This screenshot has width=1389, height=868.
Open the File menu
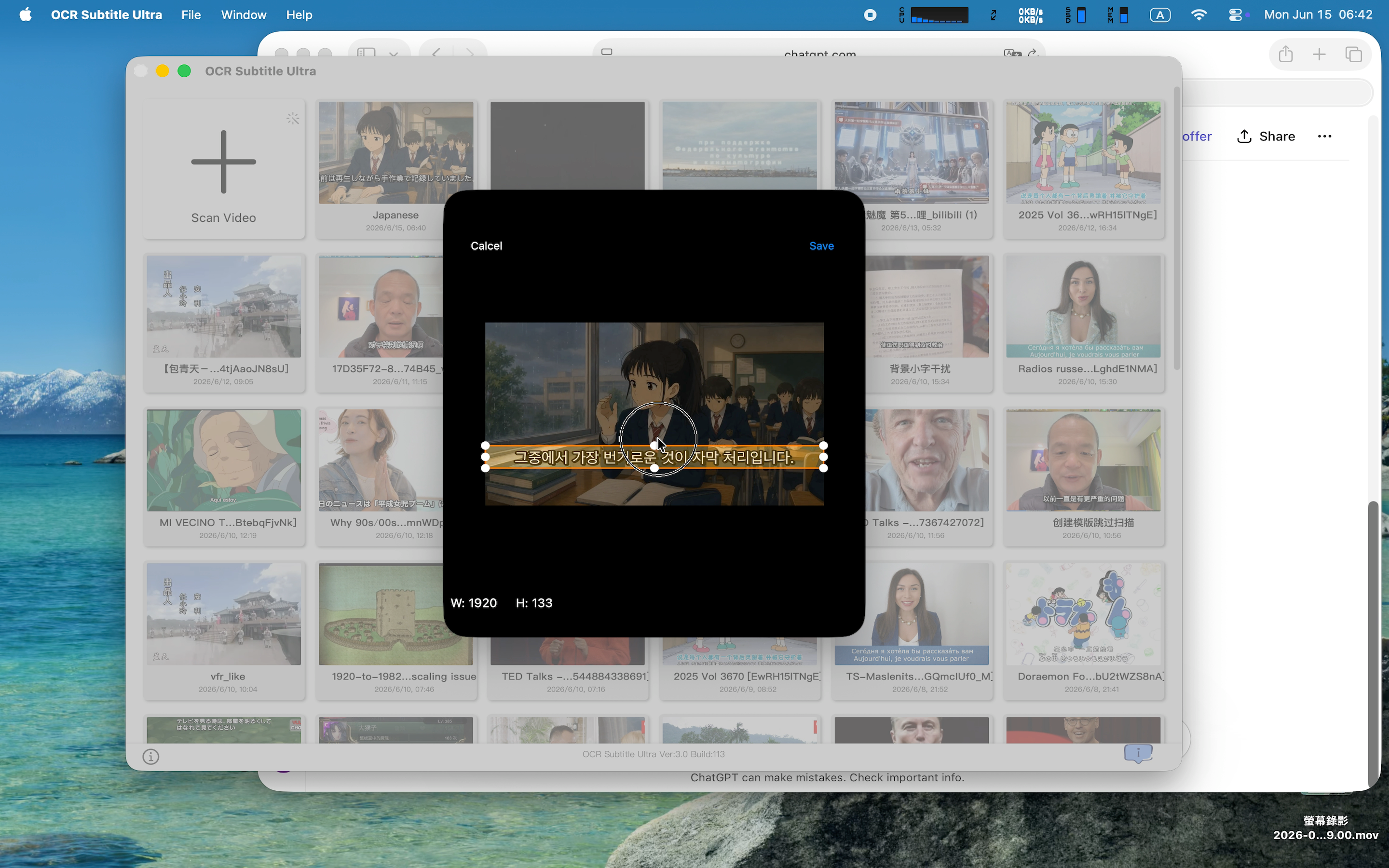[x=191, y=14]
